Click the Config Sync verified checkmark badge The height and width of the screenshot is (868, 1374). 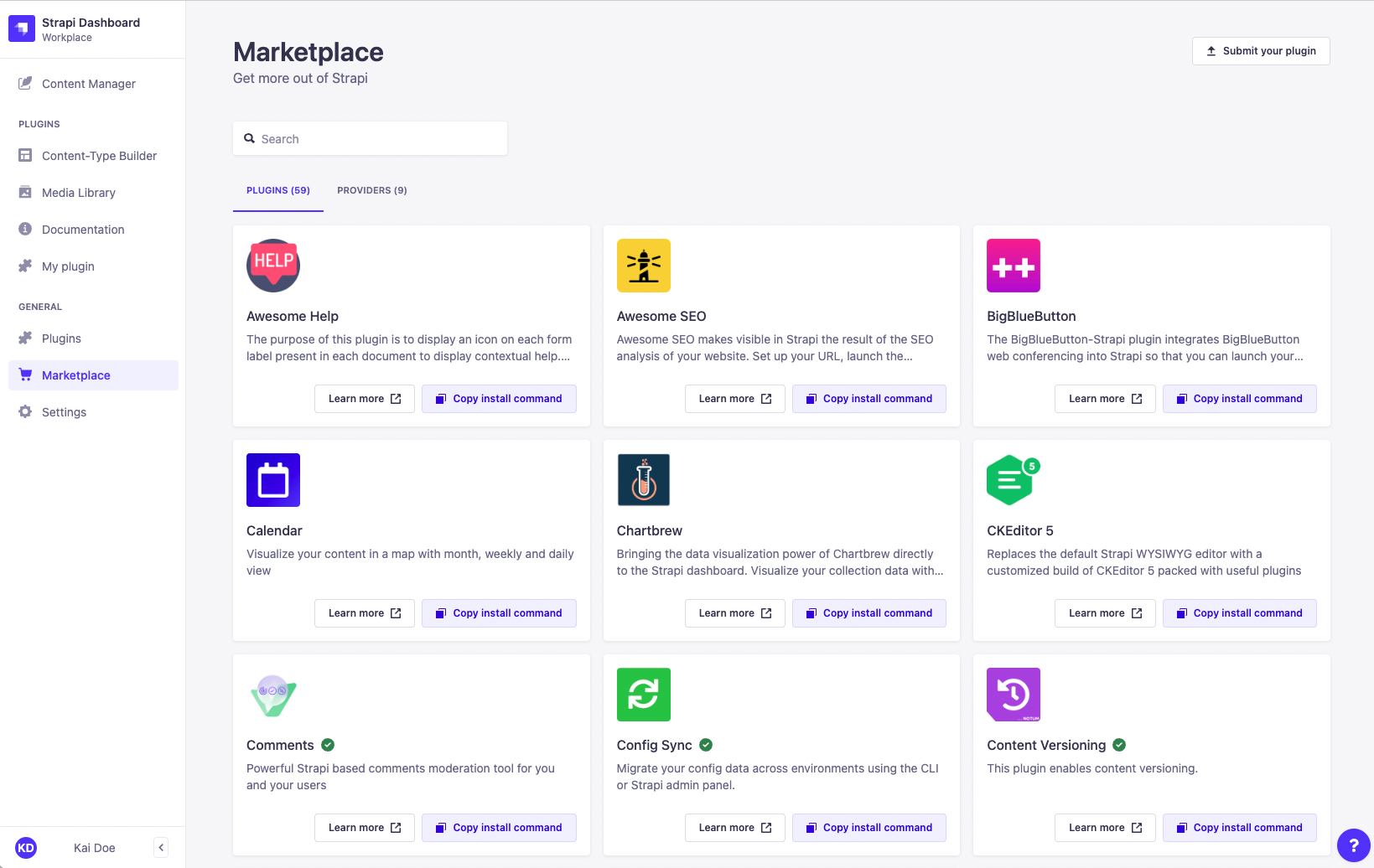pyautogui.click(x=706, y=745)
